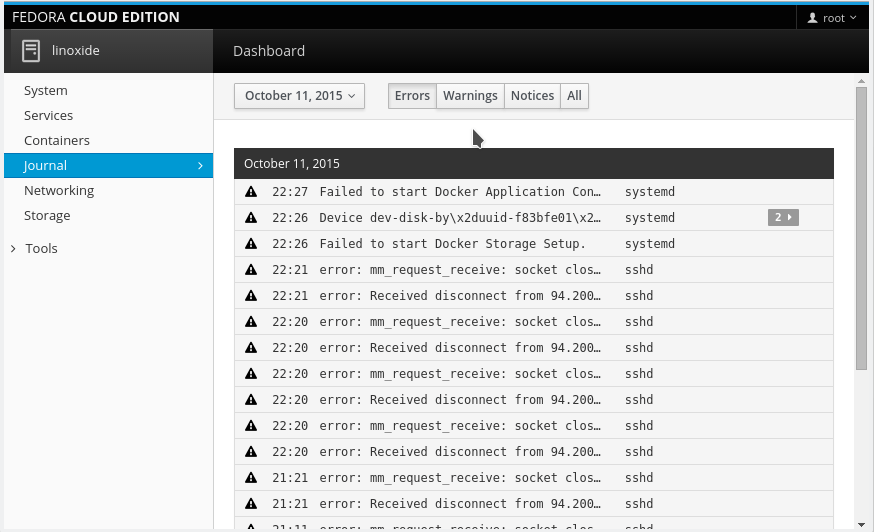
Task: Click warning icon of first 22:21 sshd entry
Action: pyautogui.click(x=251, y=270)
